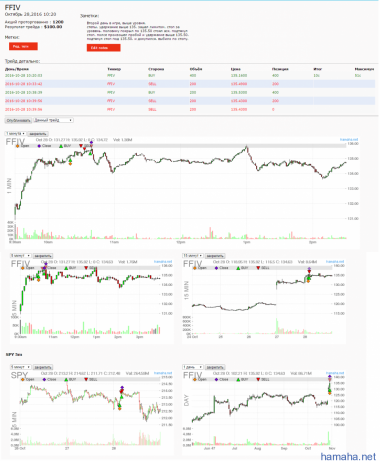
Task: Click the red Ред. теги button
Action: [x=23, y=46]
